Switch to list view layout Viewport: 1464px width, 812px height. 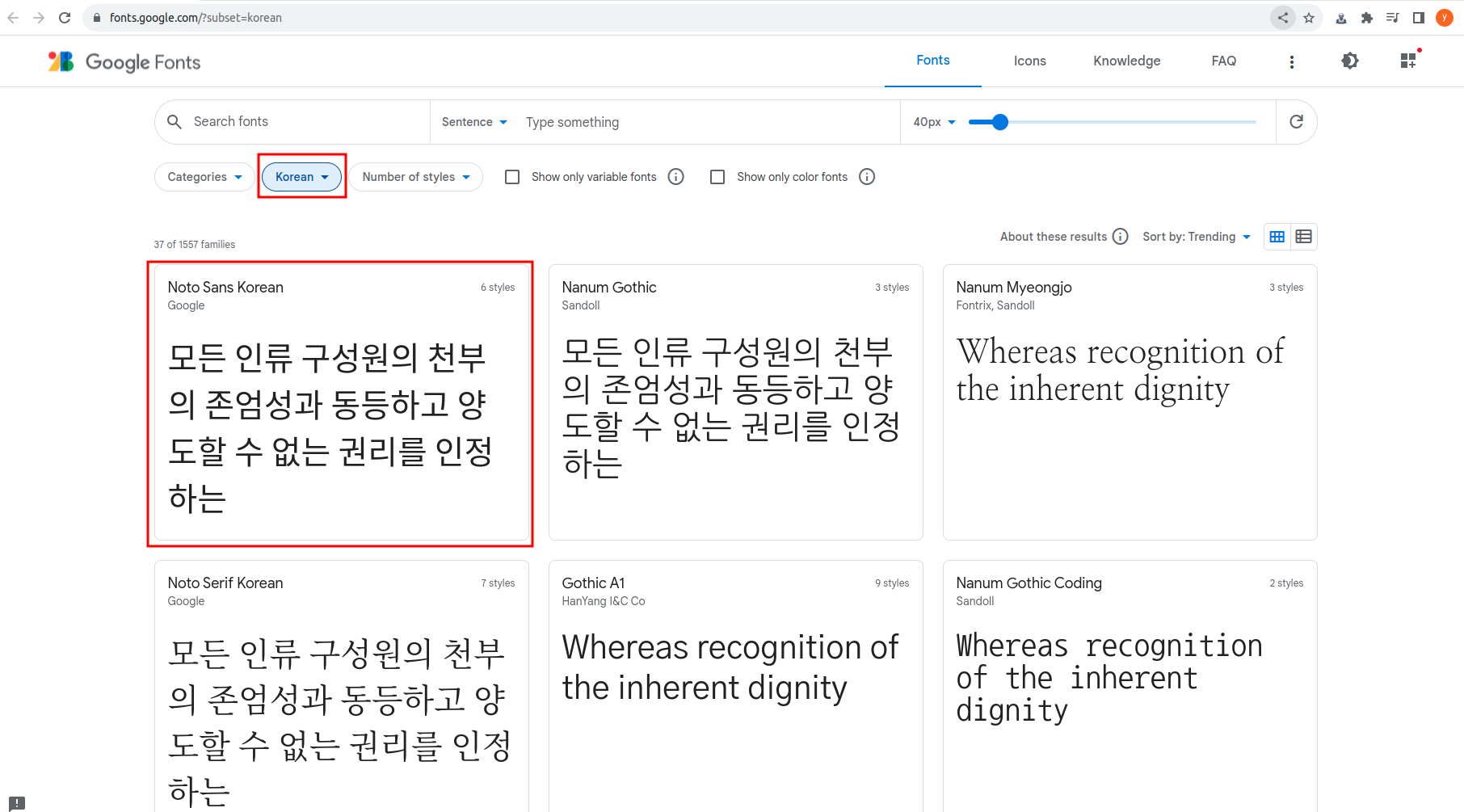tap(1303, 237)
